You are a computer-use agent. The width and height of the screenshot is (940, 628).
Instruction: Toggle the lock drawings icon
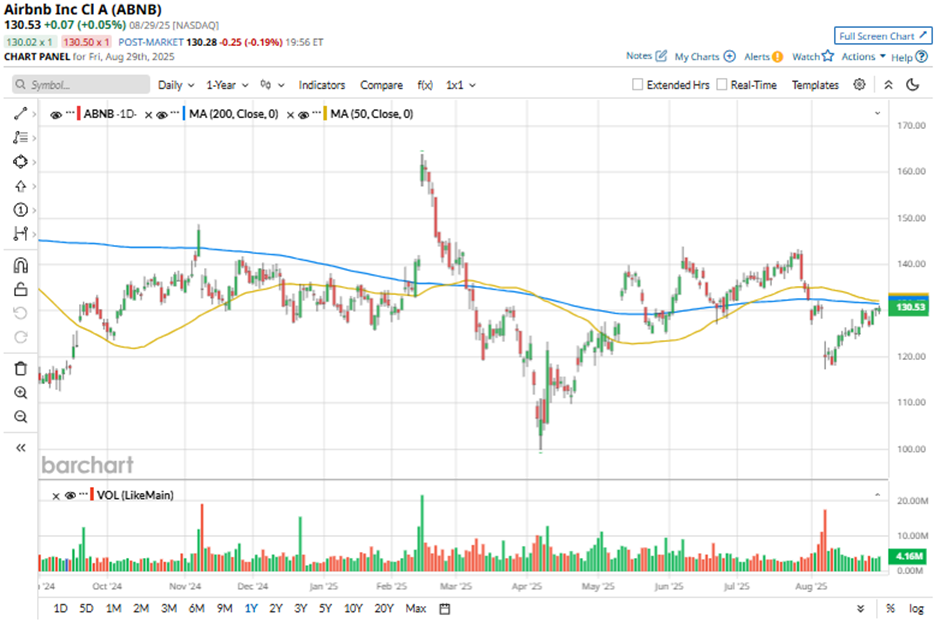point(20,289)
